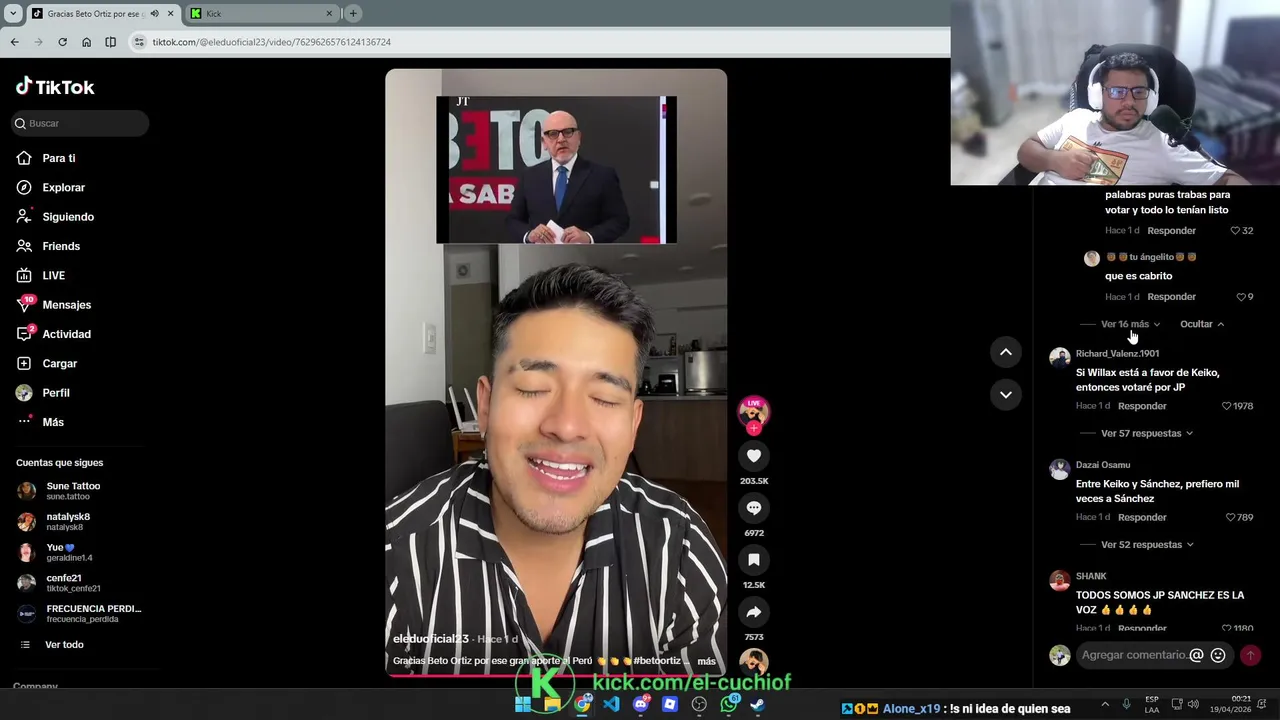
Task: Save video with bookmark icon
Action: pos(754,560)
